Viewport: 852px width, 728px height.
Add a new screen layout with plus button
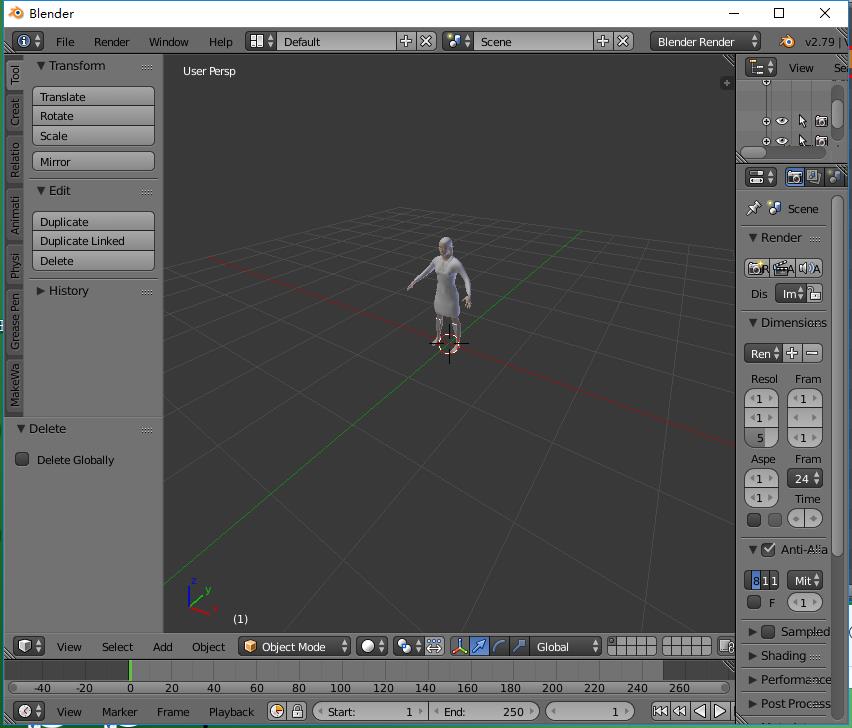point(405,41)
